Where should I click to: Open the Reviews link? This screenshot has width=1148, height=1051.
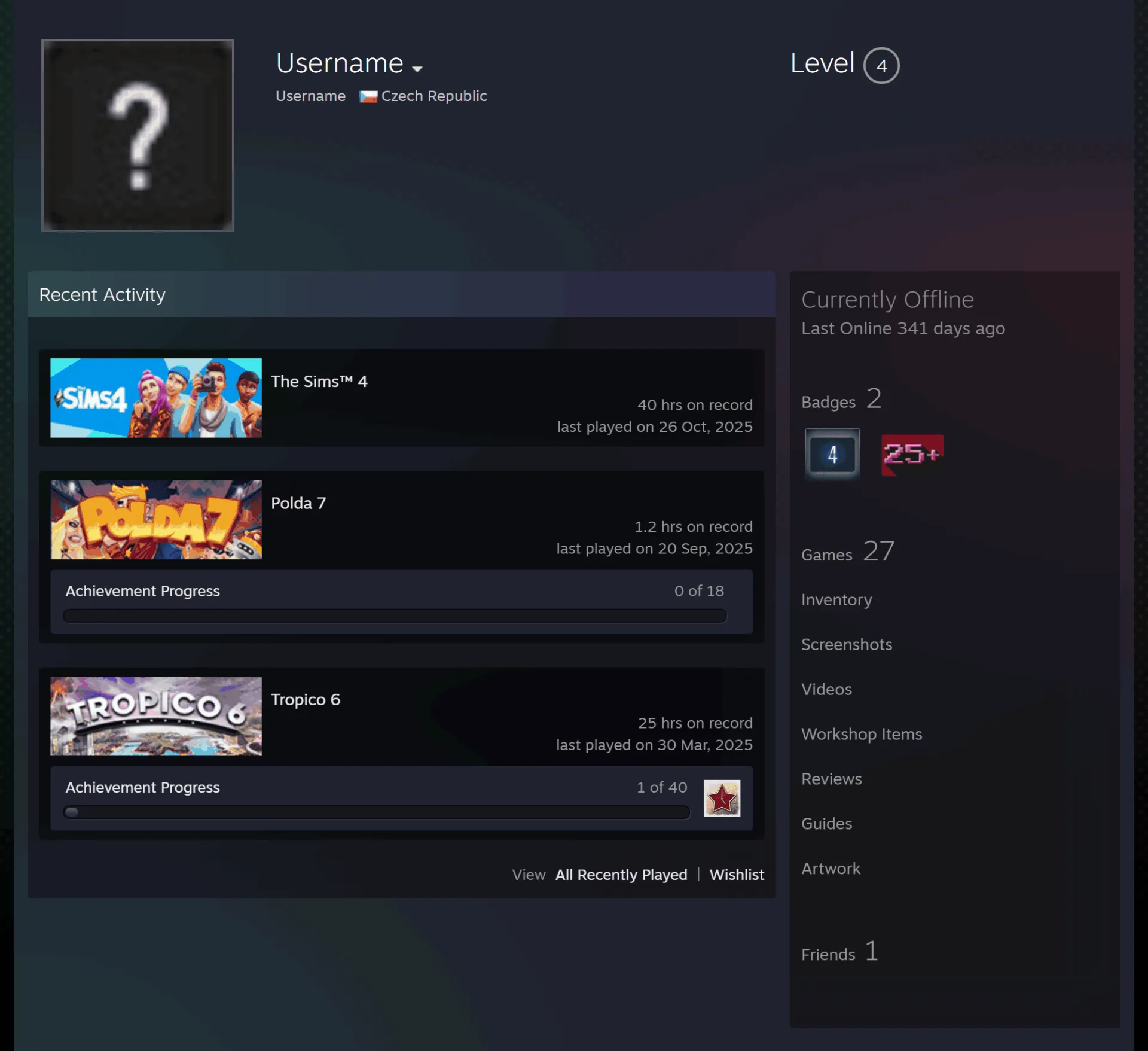pos(832,779)
